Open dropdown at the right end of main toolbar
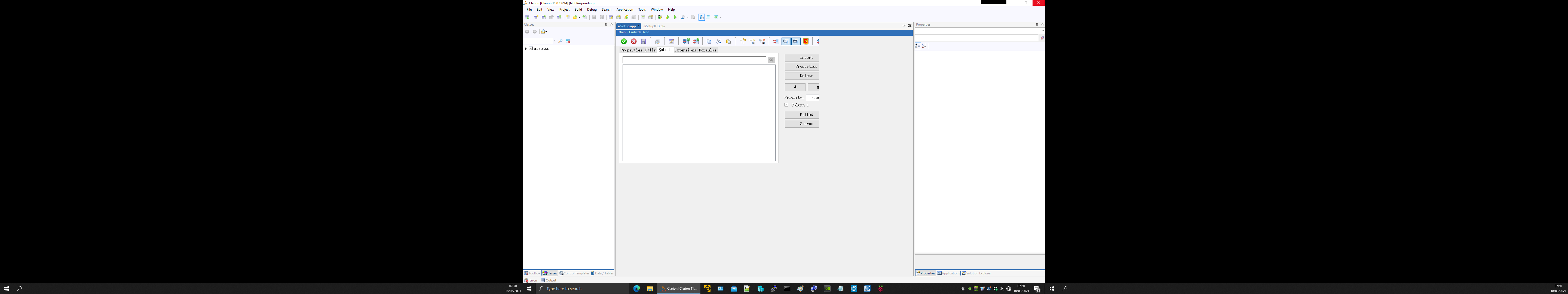1568x294 pixels. pos(721,17)
